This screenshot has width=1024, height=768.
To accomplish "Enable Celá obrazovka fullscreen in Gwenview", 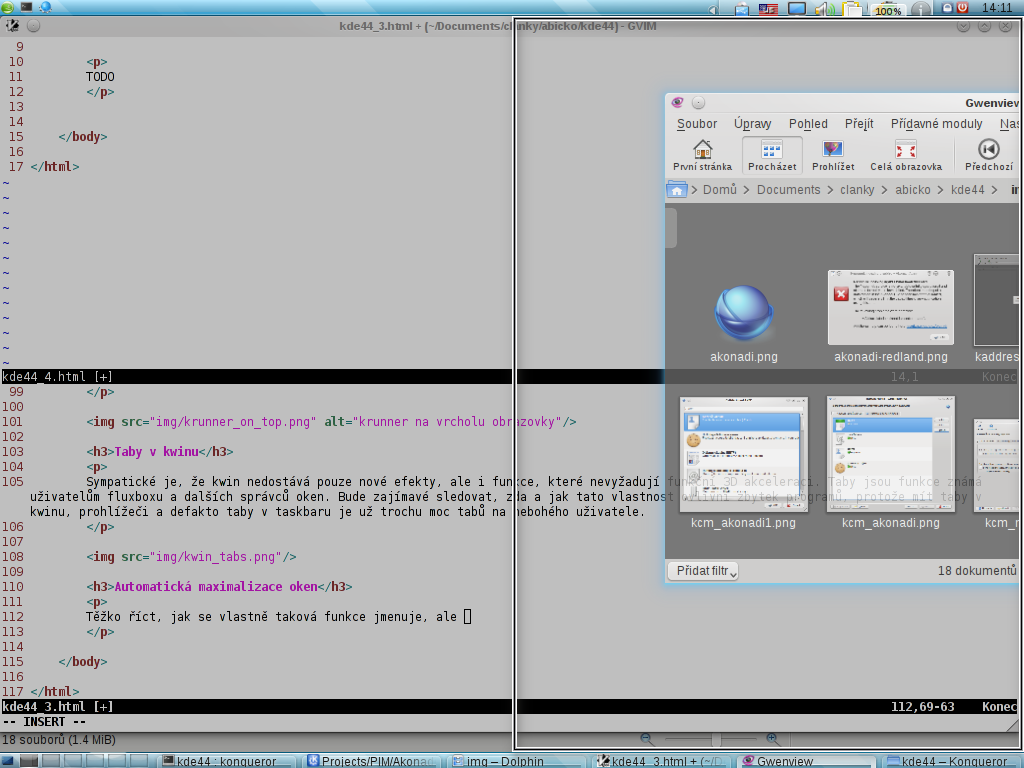I will [906, 156].
